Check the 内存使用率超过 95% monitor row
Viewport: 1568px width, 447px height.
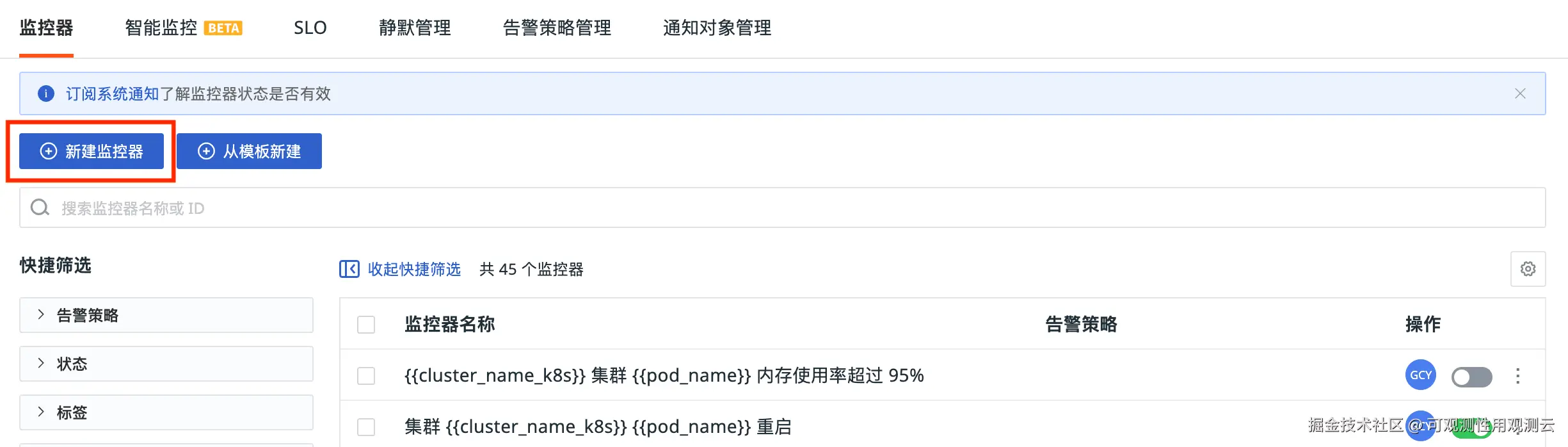pyautogui.click(x=366, y=376)
